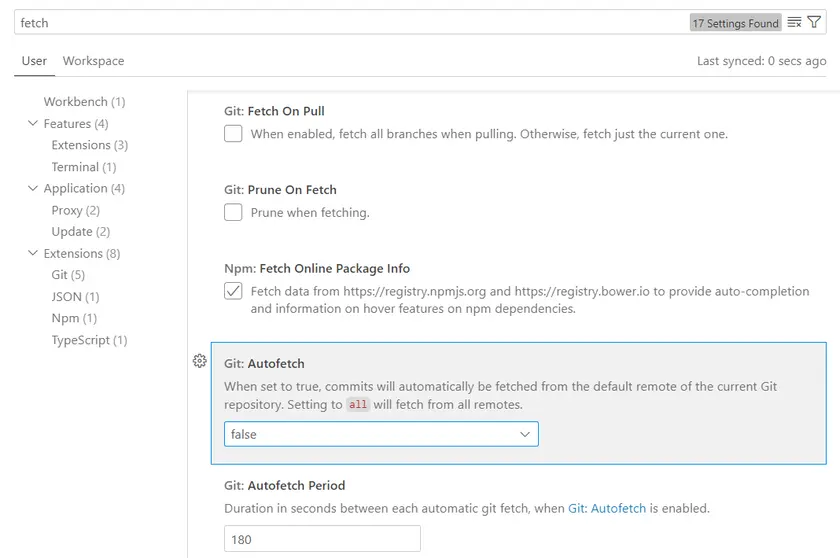Select JSON (1) in settings tree
This screenshot has width=840, height=558.
point(75,297)
